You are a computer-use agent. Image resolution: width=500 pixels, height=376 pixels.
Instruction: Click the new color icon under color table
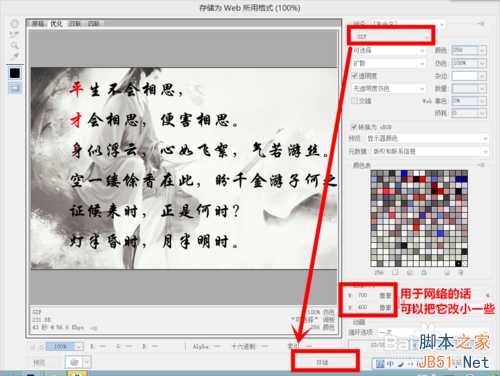(x=447, y=273)
